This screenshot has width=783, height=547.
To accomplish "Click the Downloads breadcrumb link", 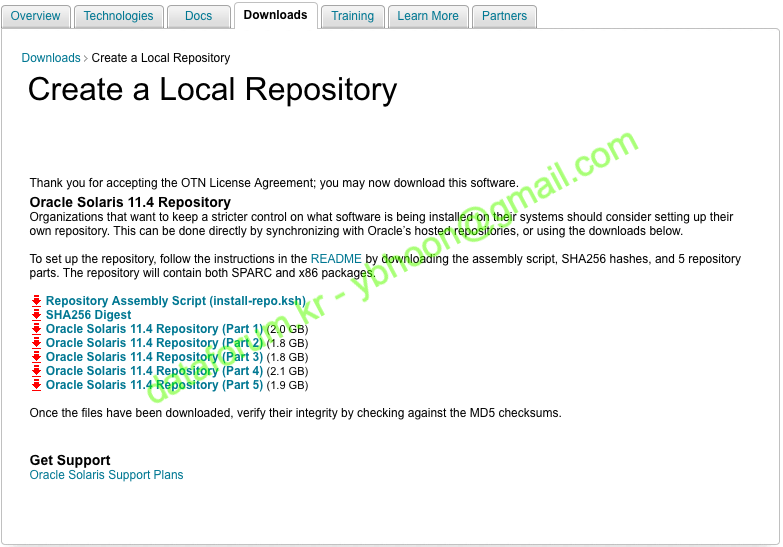I will pyautogui.click(x=51, y=58).
